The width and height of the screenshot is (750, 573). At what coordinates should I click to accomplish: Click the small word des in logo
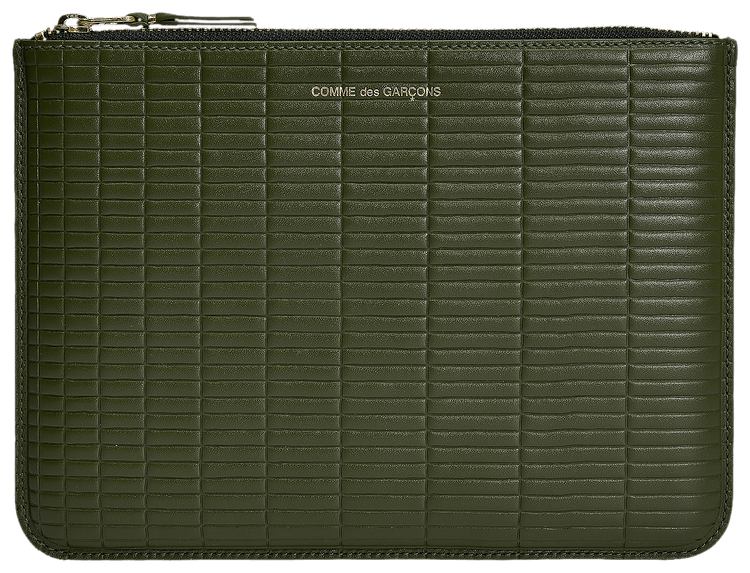371,92
